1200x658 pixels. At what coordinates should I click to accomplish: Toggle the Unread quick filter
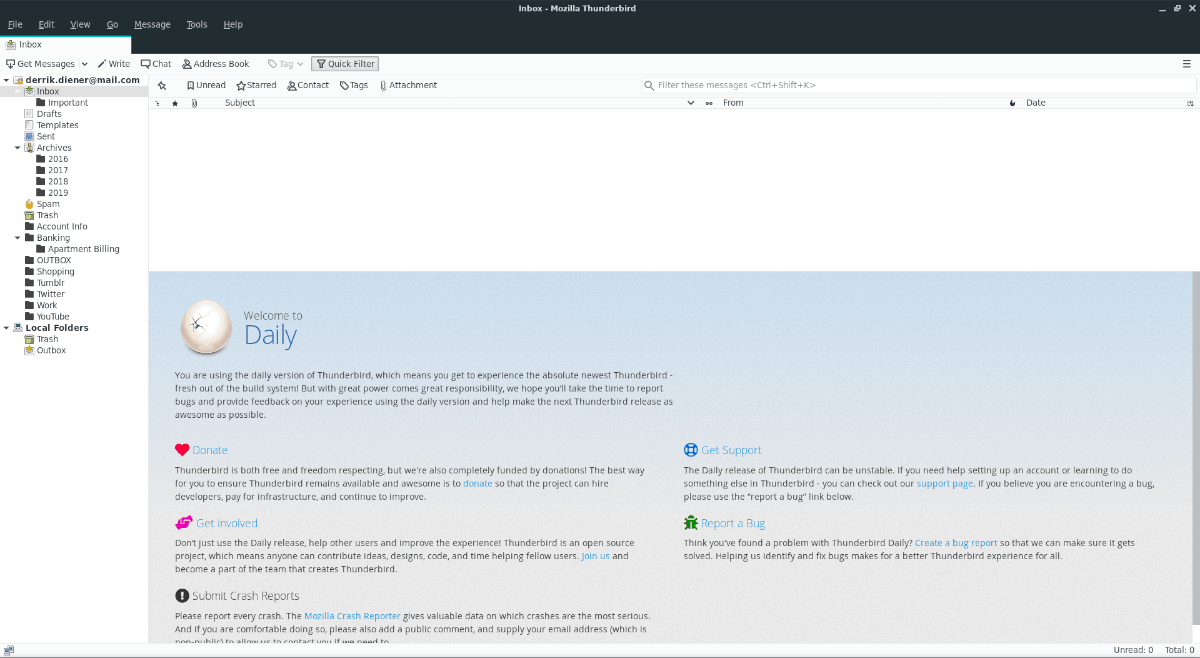click(206, 86)
